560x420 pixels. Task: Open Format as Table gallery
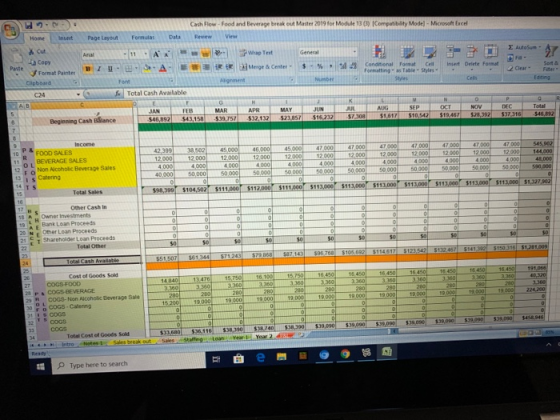click(407, 59)
